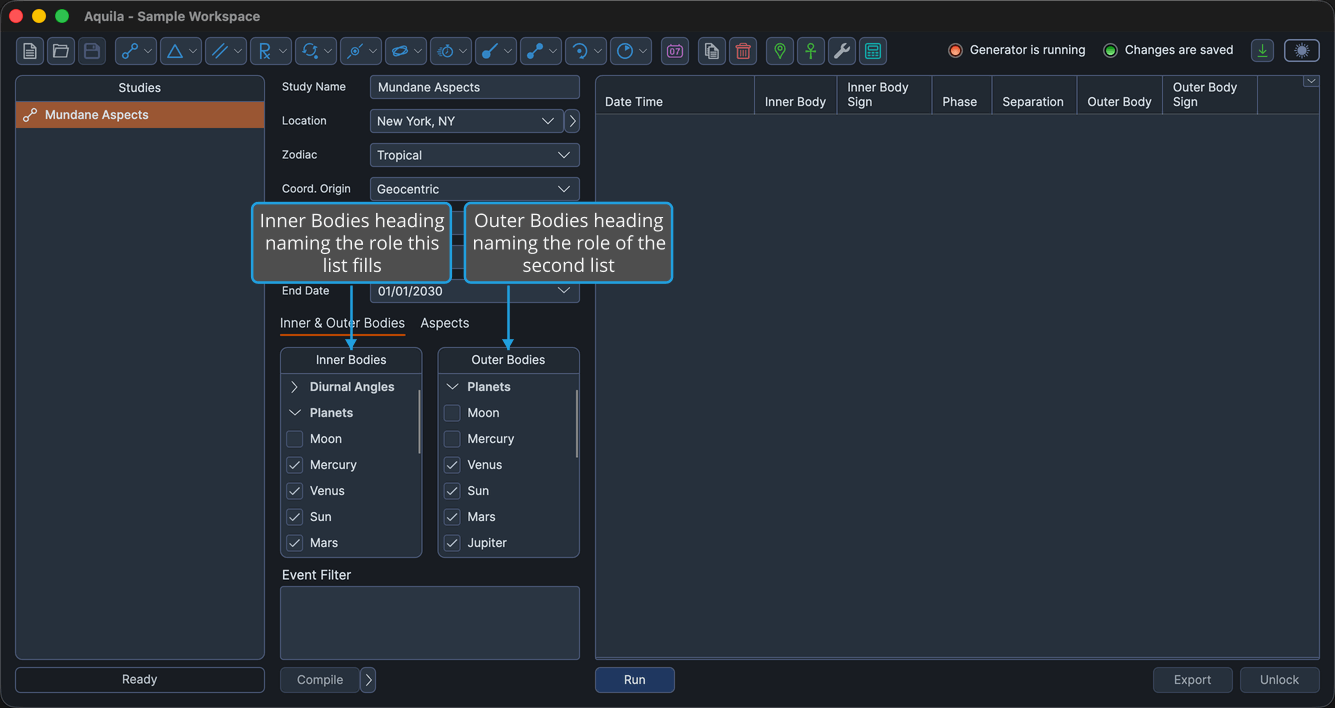Select the pie clock study tool
The height and width of the screenshot is (708, 1335).
pos(631,51)
